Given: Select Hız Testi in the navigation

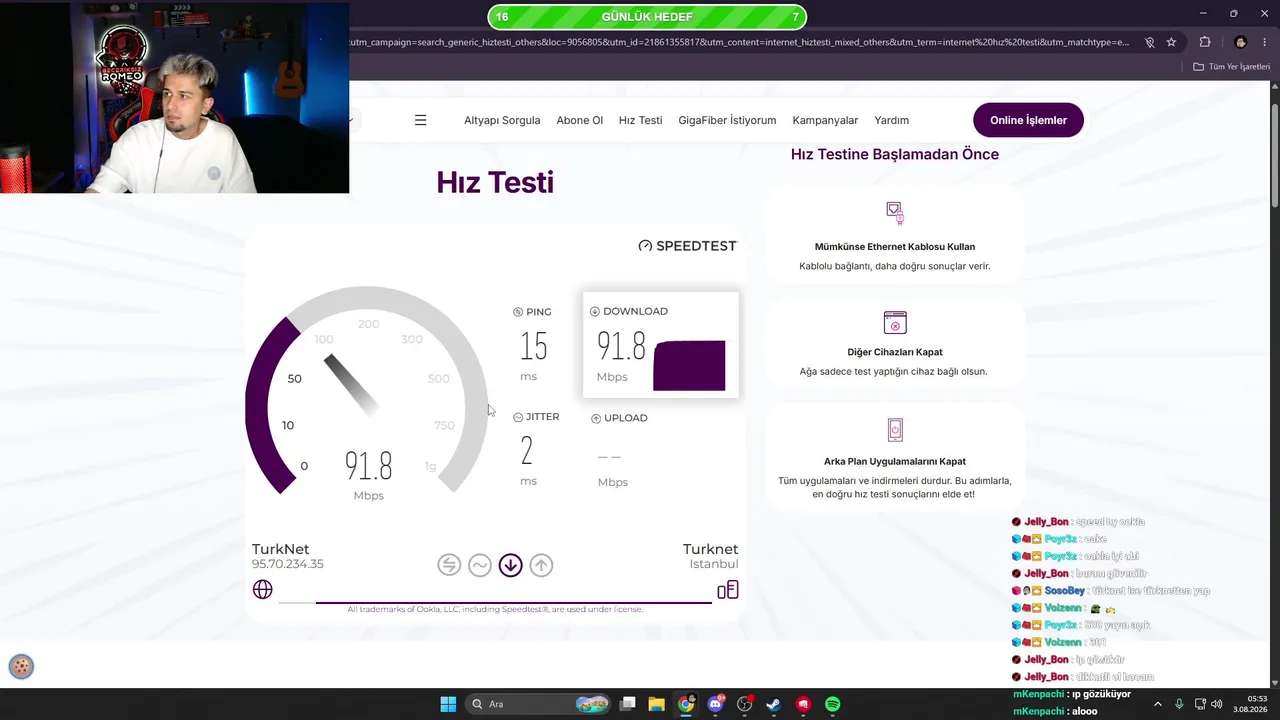Looking at the screenshot, I should click(640, 120).
